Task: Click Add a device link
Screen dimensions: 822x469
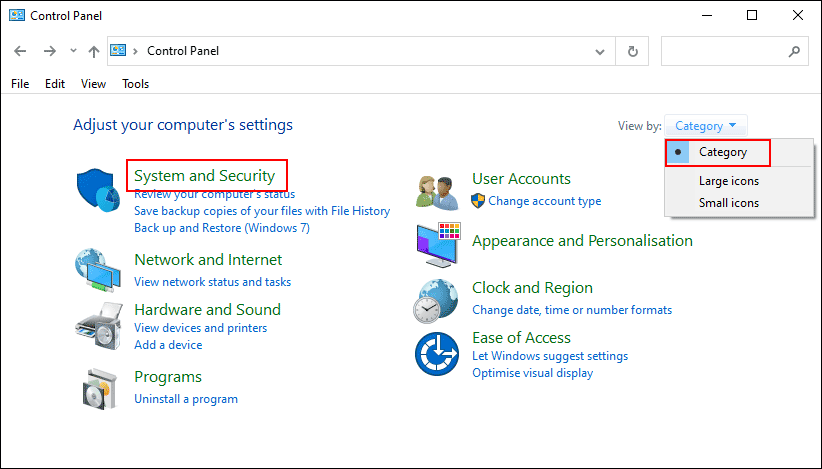Action: coord(168,345)
